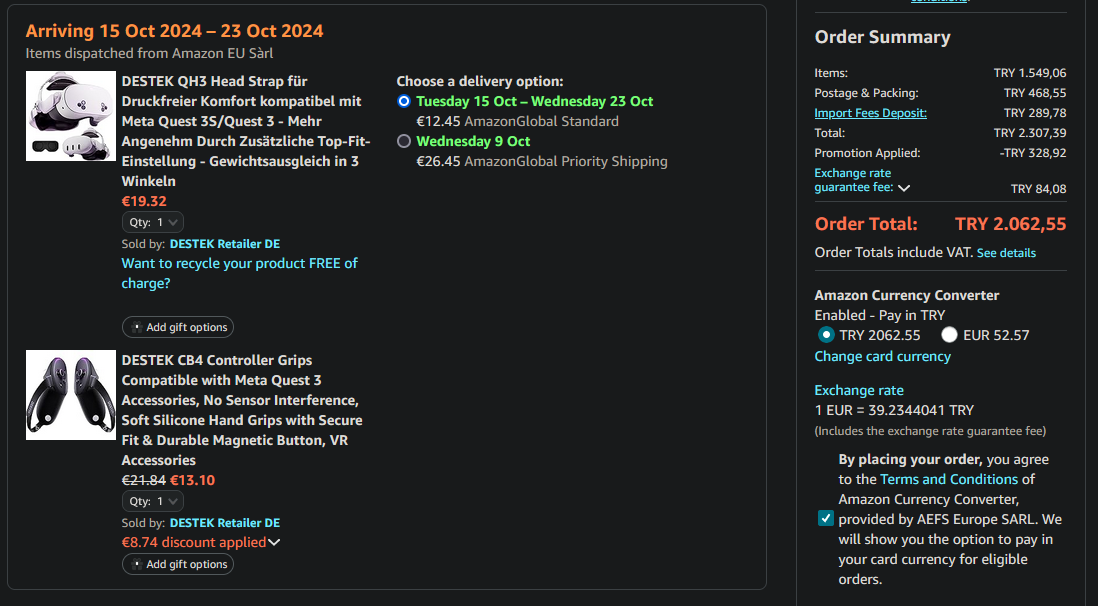
Task: Open the Terms and Conditions link
Action: point(949,479)
